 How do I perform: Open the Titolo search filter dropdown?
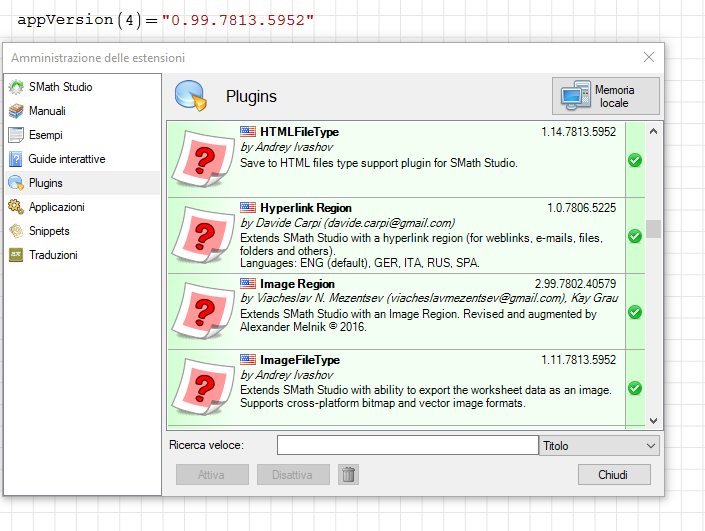pos(599,445)
